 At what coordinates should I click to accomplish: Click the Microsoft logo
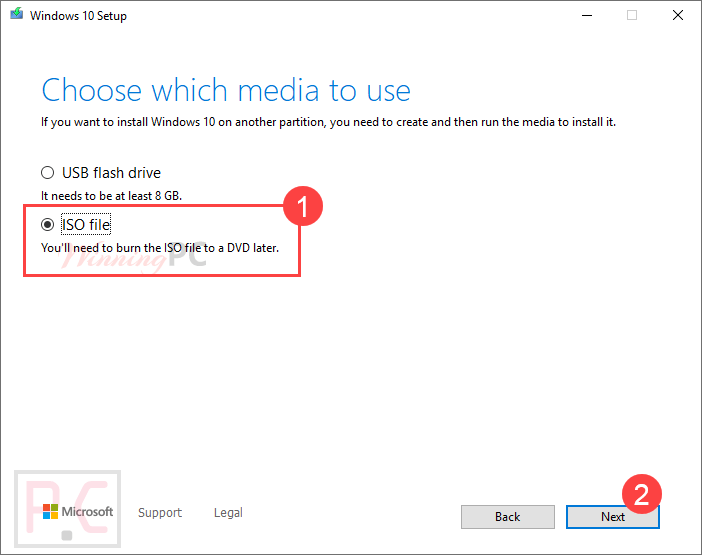(78, 512)
